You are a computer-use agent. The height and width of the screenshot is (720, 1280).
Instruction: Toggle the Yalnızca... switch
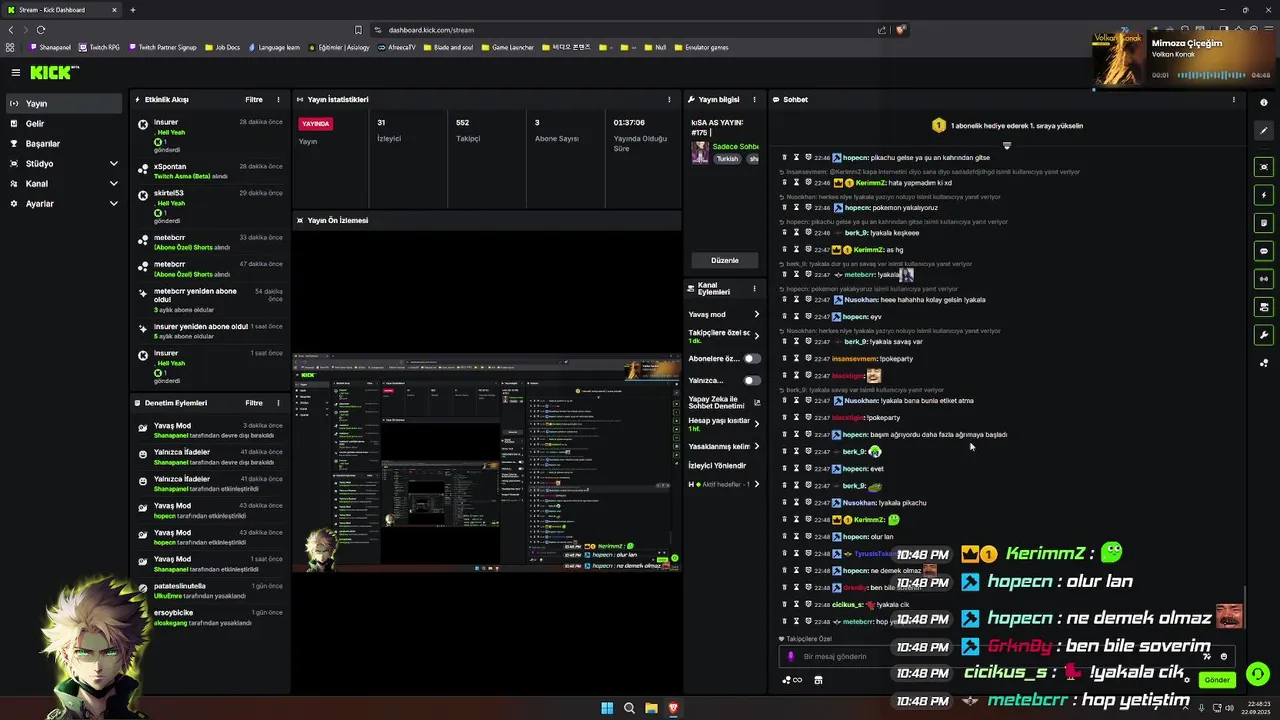tap(751, 380)
